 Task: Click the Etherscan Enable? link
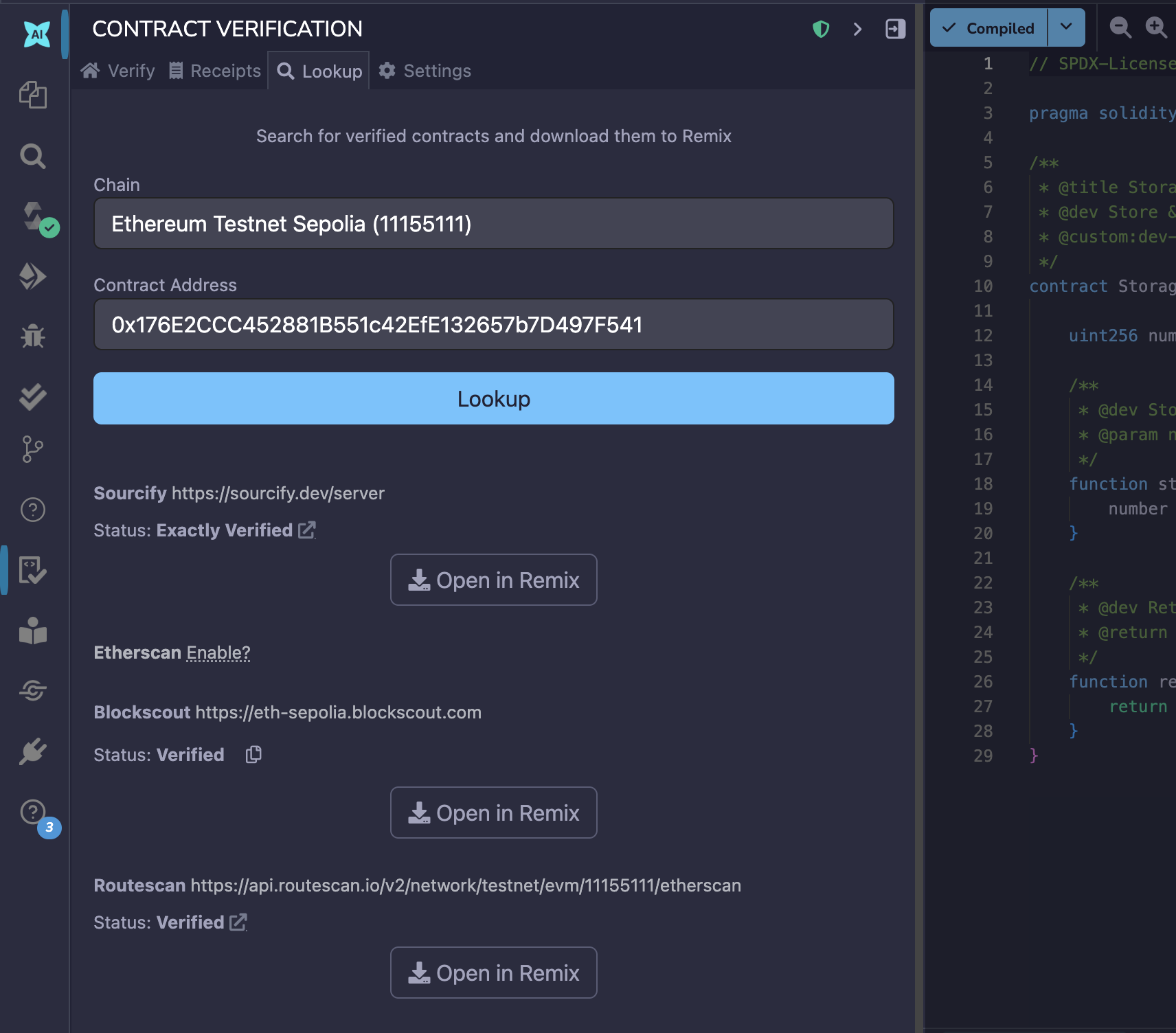point(218,652)
